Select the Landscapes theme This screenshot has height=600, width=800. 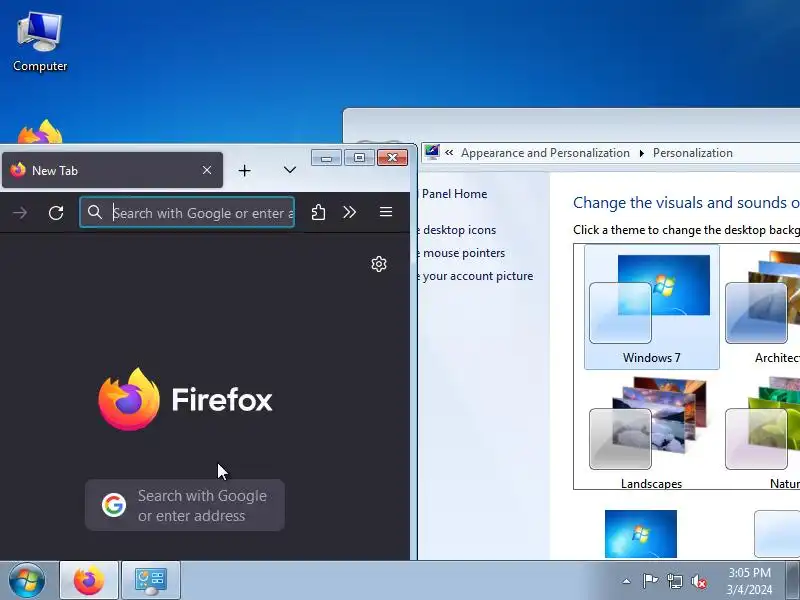coord(652,432)
